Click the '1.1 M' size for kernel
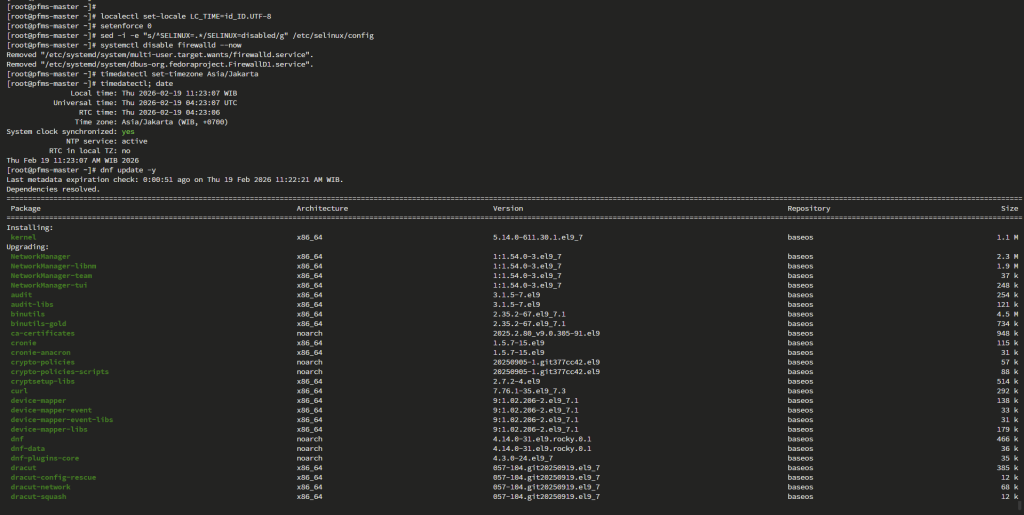The width and height of the screenshot is (1024, 515). pyautogui.click(x=1007, y=238)
